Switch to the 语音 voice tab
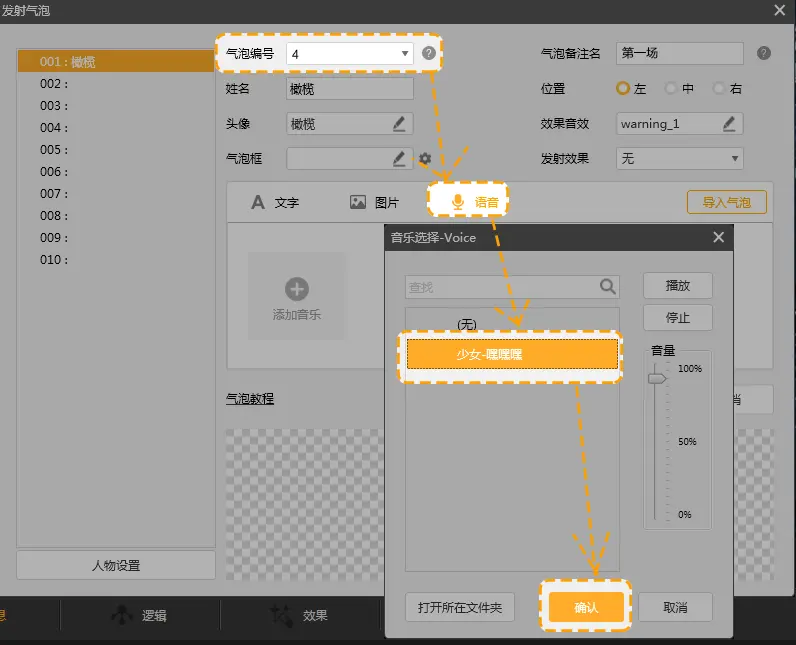Viewport: 796px width, 645px height. pos(474,202)
